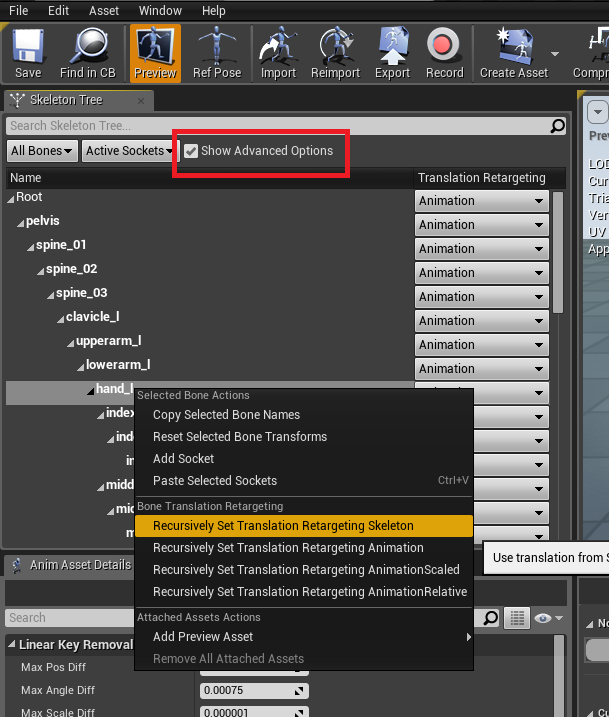609x717 pixels.
Task: Choose Reset Selected Bone Transforms
Action: [x=304, y=437]
